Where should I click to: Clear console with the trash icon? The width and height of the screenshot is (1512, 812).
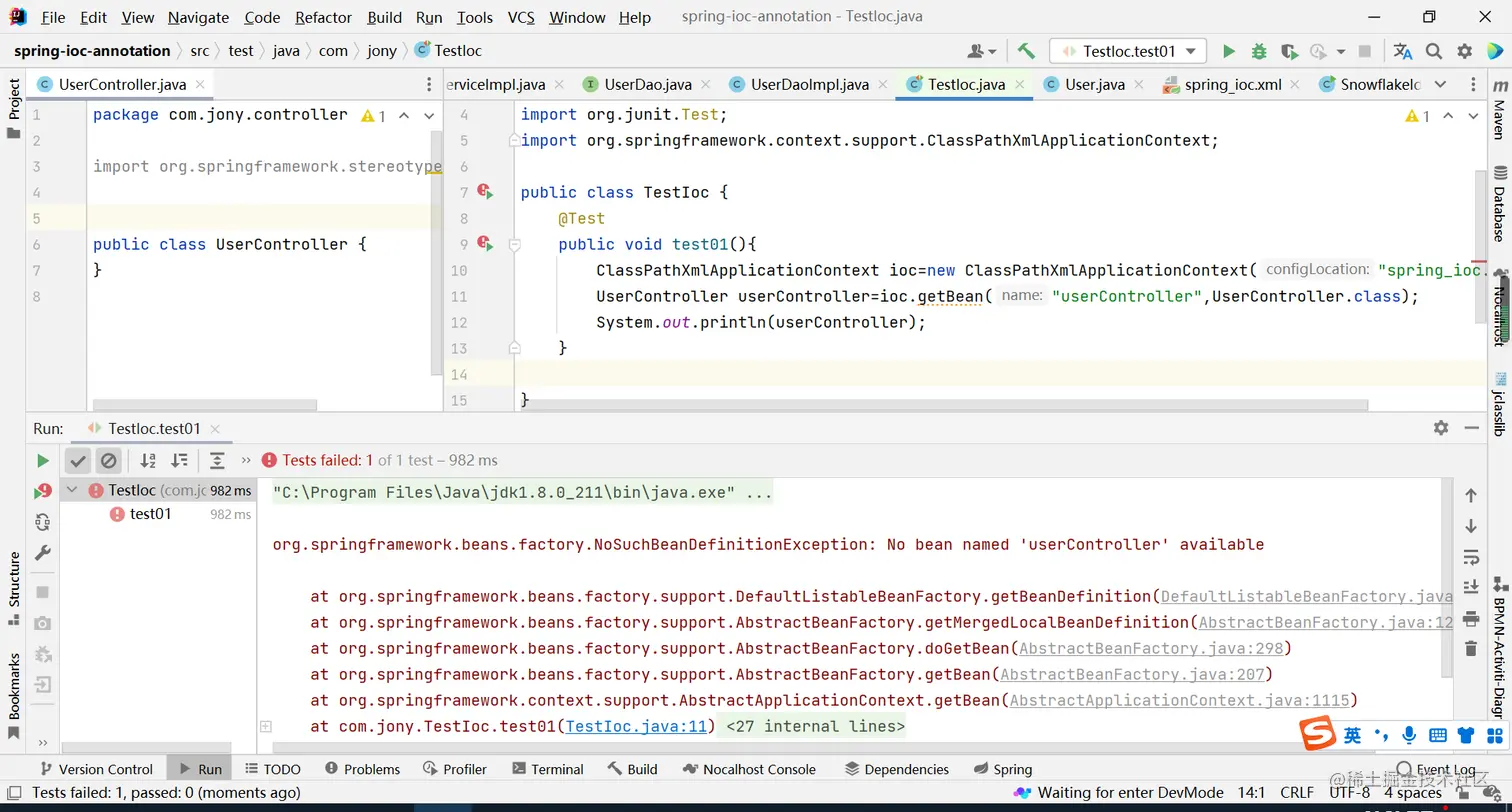tap(1471, 649)
